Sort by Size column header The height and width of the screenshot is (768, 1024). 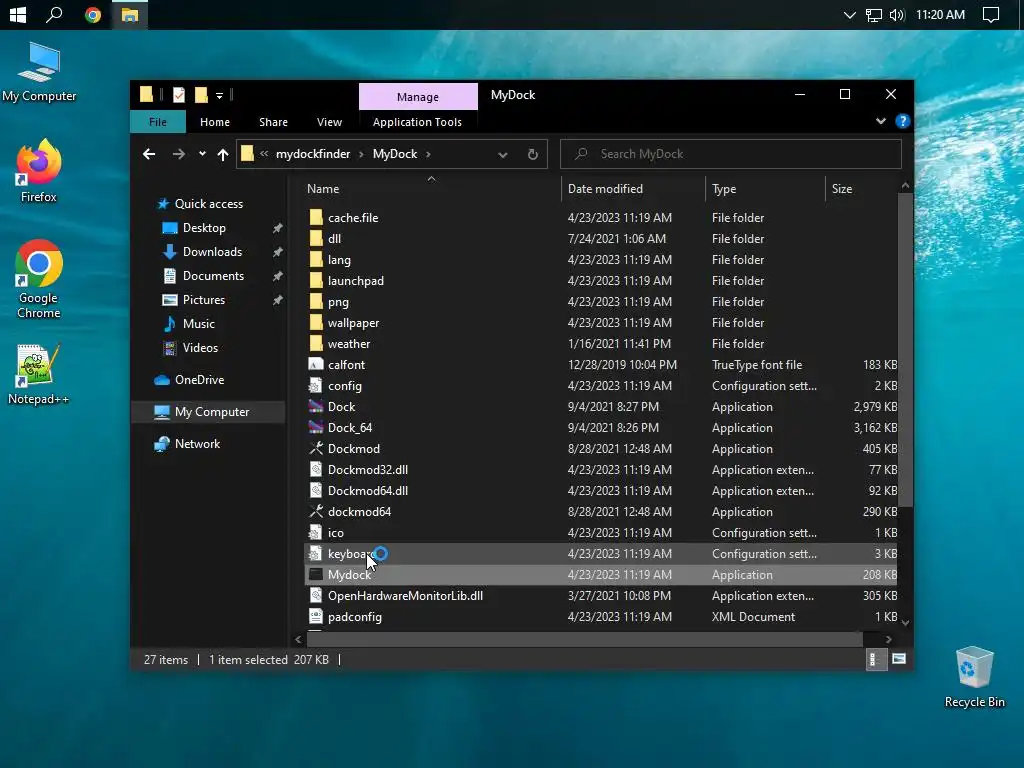(861, 189)
